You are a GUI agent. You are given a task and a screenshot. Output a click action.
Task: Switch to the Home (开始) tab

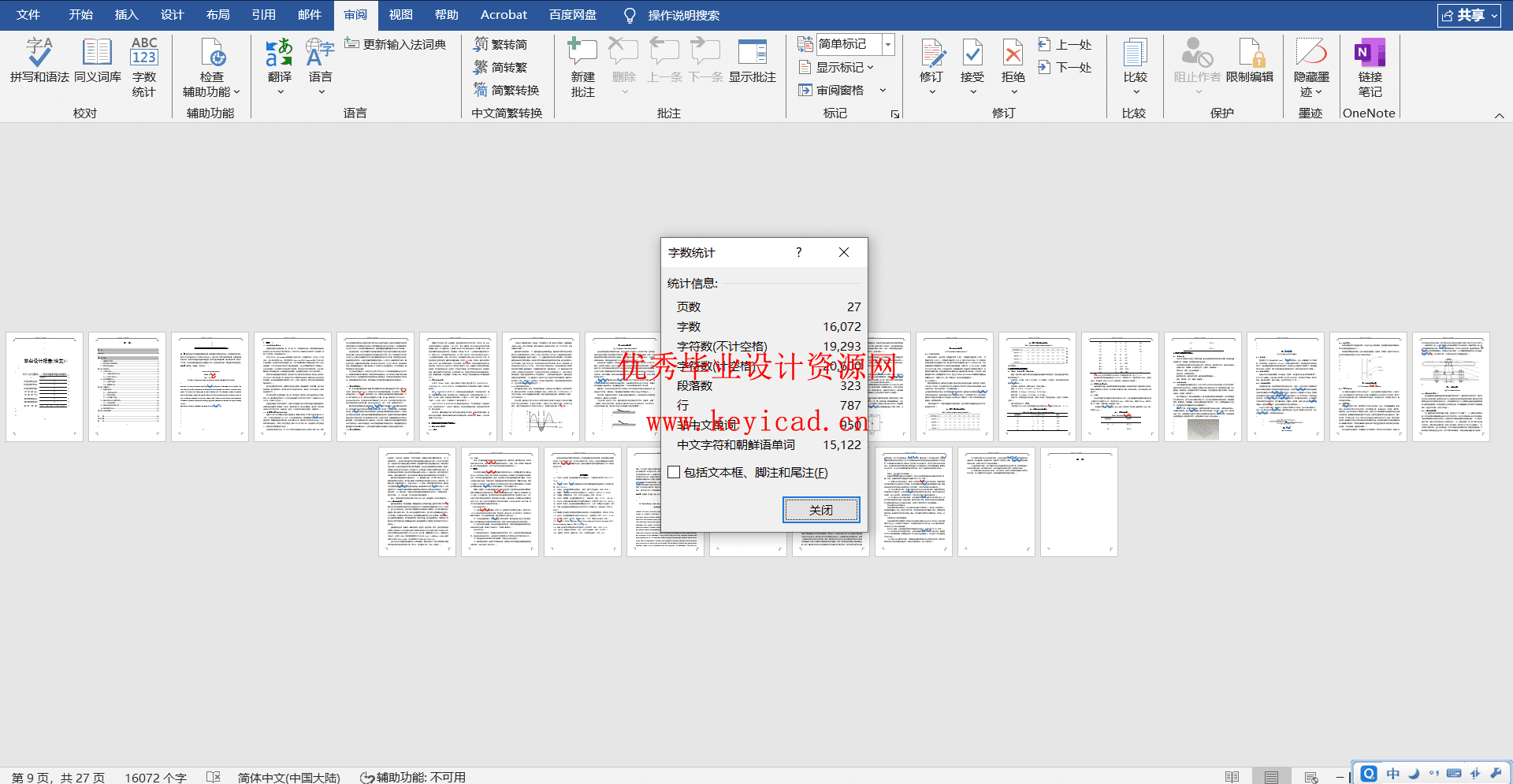tap(80, 15)
